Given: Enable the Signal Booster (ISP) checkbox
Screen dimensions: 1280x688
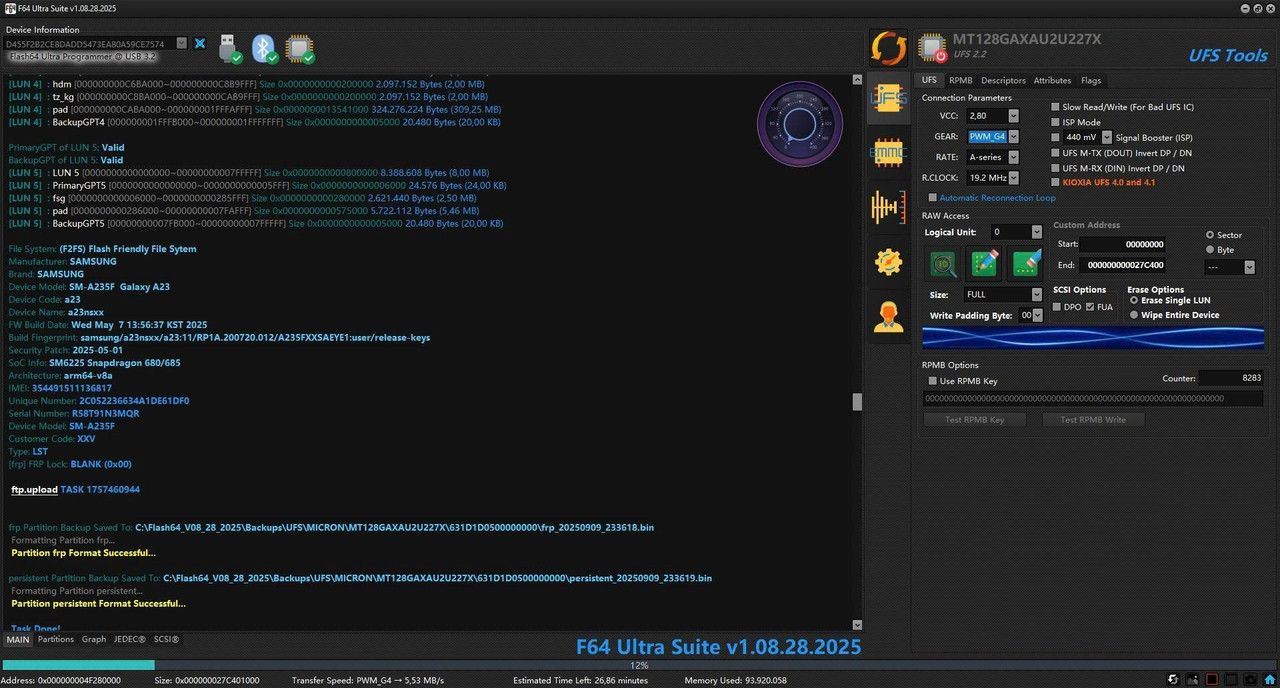Looking at the screenshot, I should coord(1055,138).
